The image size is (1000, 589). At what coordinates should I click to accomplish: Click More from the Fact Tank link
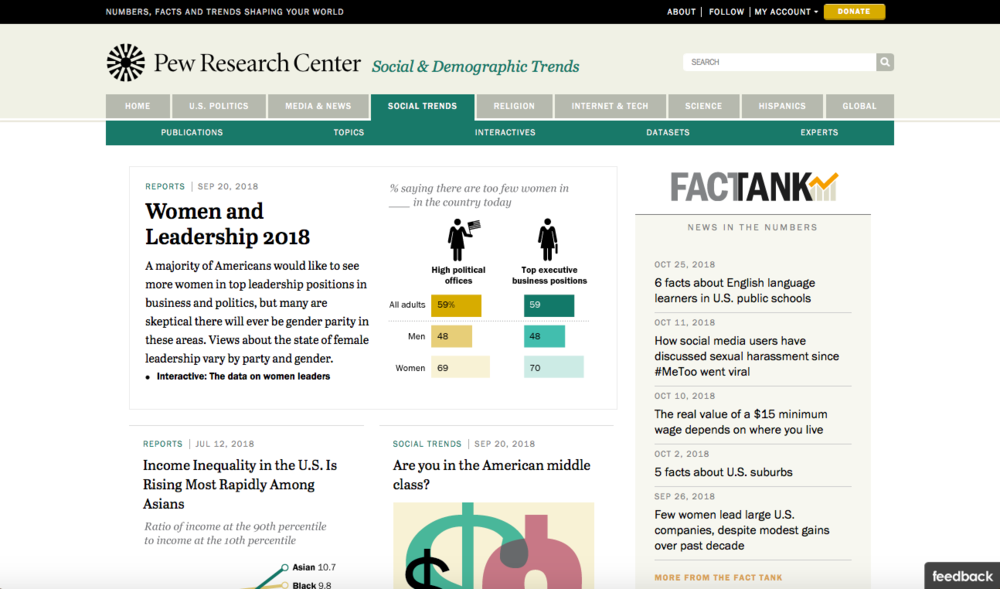pyautogui.click(x=718, y=578)
